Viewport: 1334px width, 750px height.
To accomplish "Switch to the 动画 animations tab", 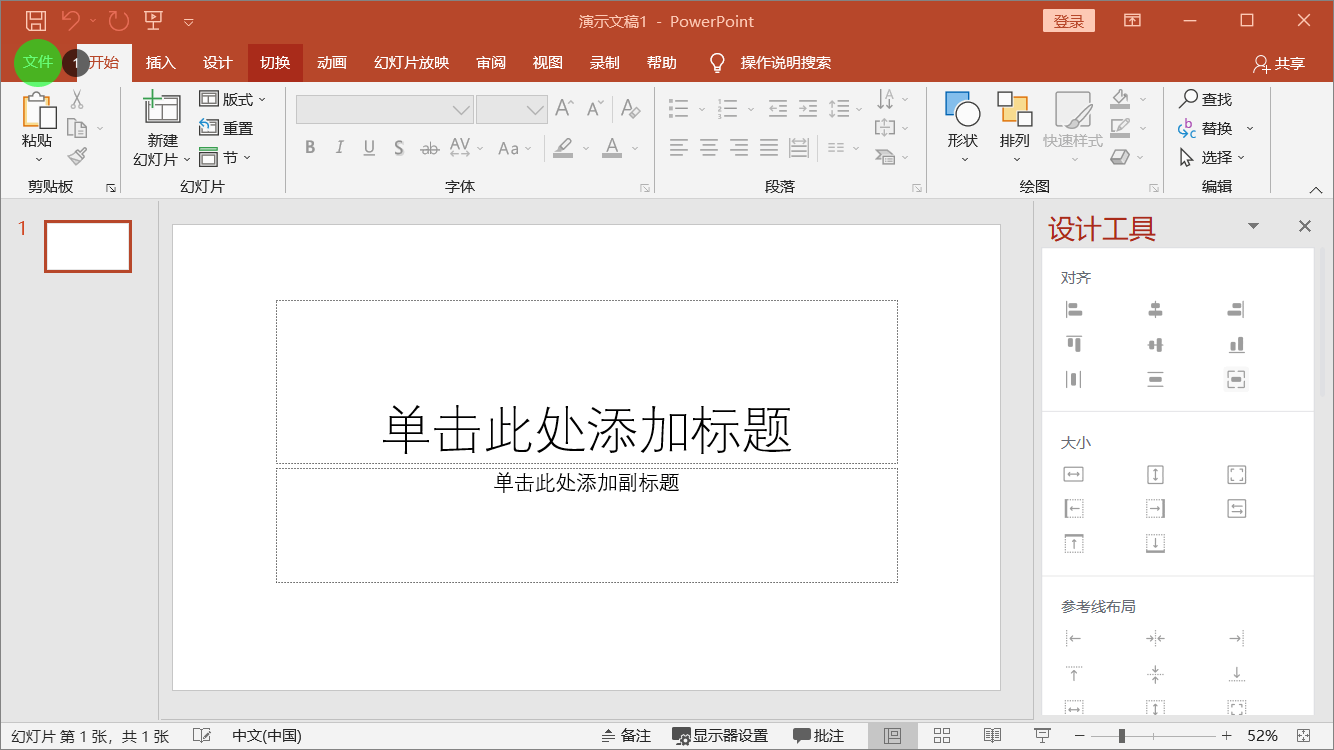I will 332,62.
